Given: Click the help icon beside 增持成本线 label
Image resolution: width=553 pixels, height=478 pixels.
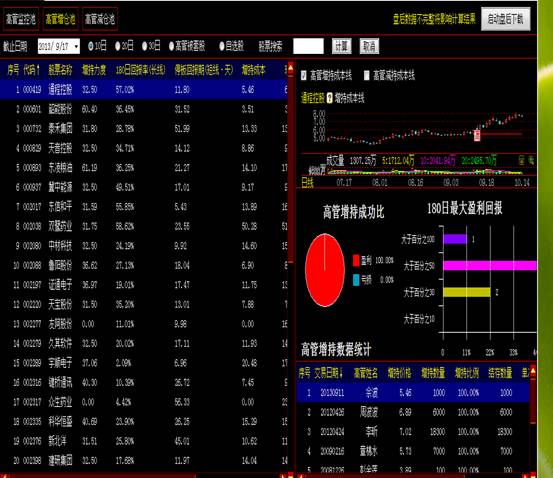Looking at the screenshot, I should tap(329, 98).
